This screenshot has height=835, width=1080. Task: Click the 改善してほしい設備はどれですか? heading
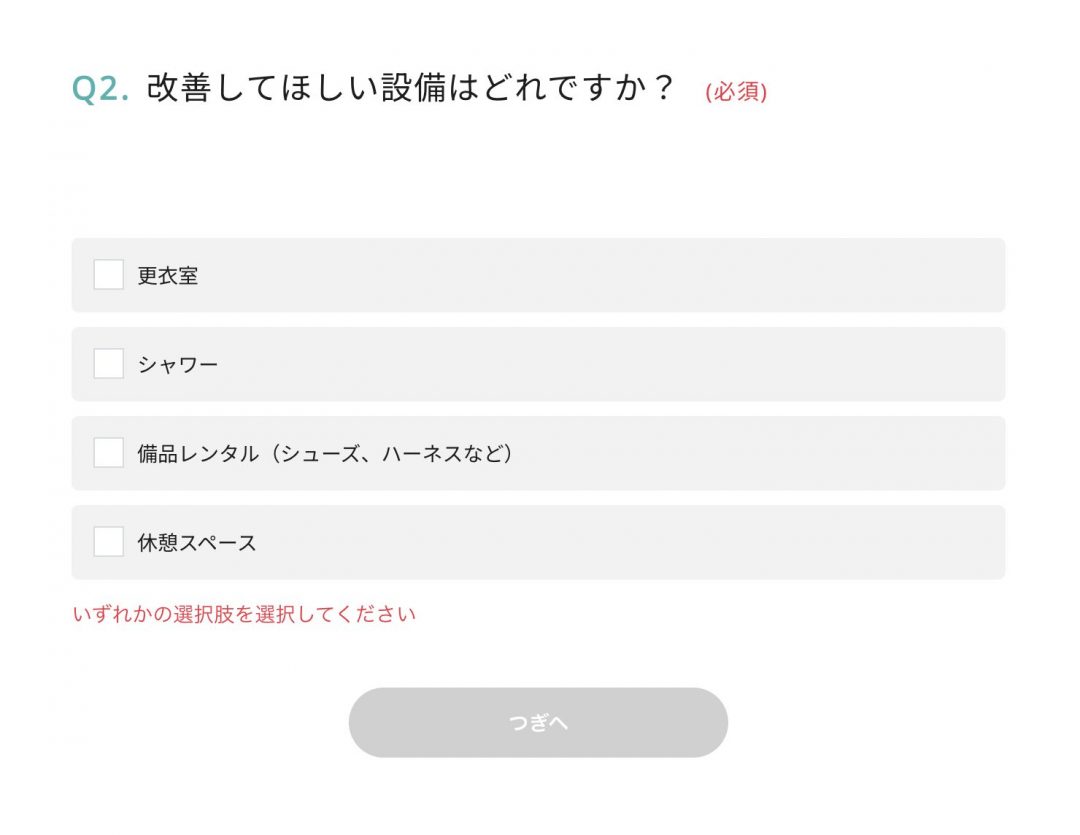[x=411, y=87]
